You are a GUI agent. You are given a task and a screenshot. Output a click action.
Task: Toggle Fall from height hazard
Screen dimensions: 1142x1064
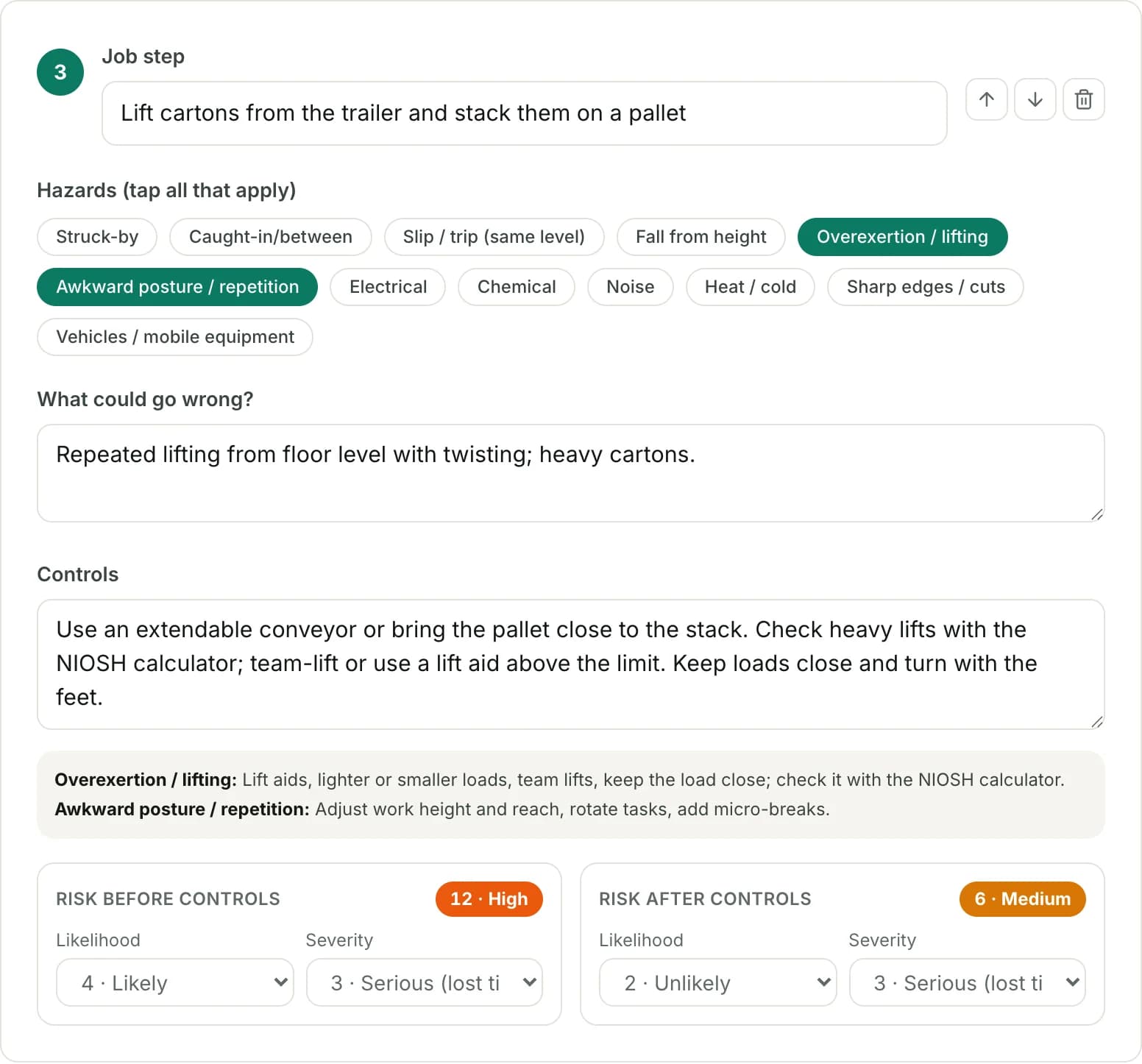pyautogui.click(x=701, y=237)
